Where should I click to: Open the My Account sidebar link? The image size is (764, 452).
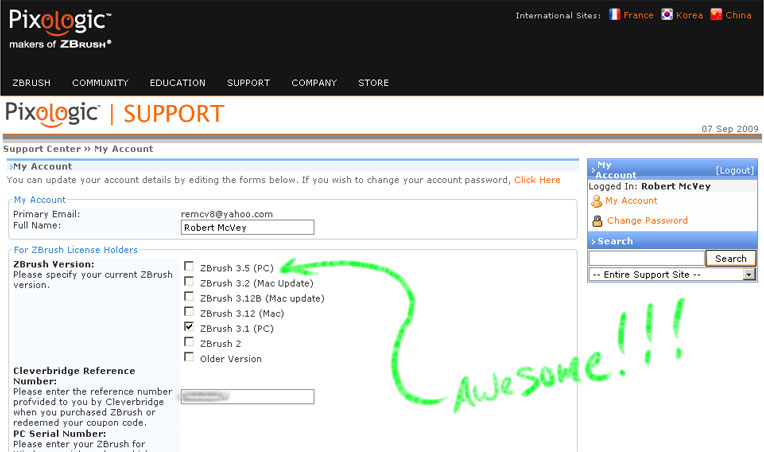click(x=631, y=201)
